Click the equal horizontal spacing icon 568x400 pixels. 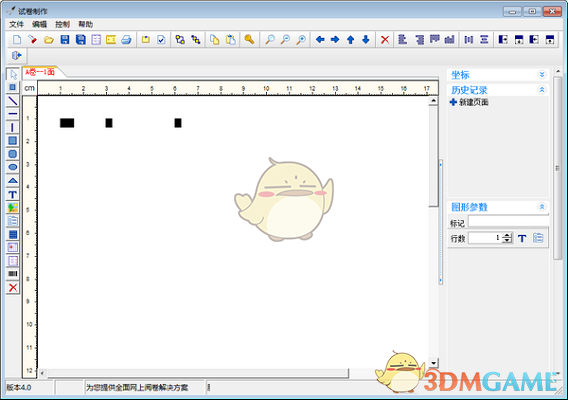[x=469, y=39]
